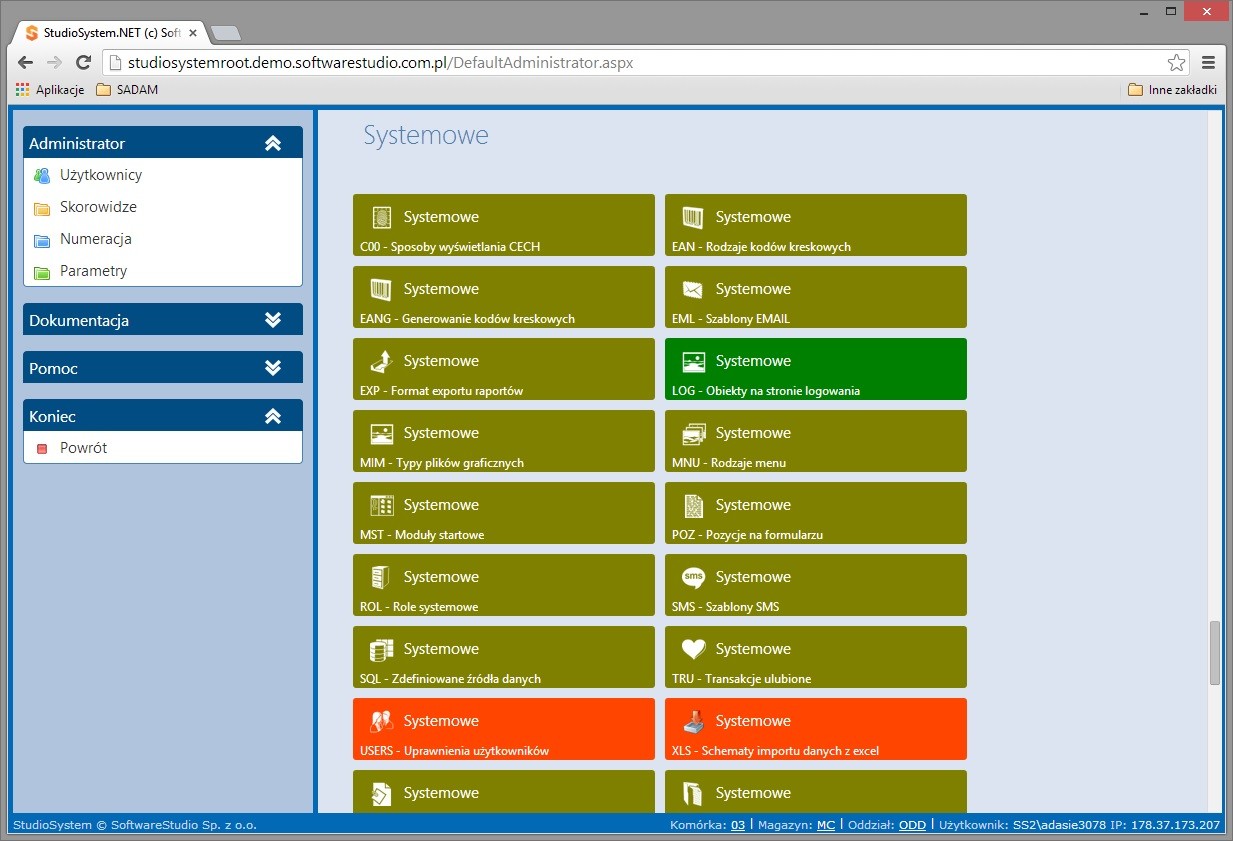Open the Chrome hamburger menu
1233x841 pixels.
coord(1208,62)
